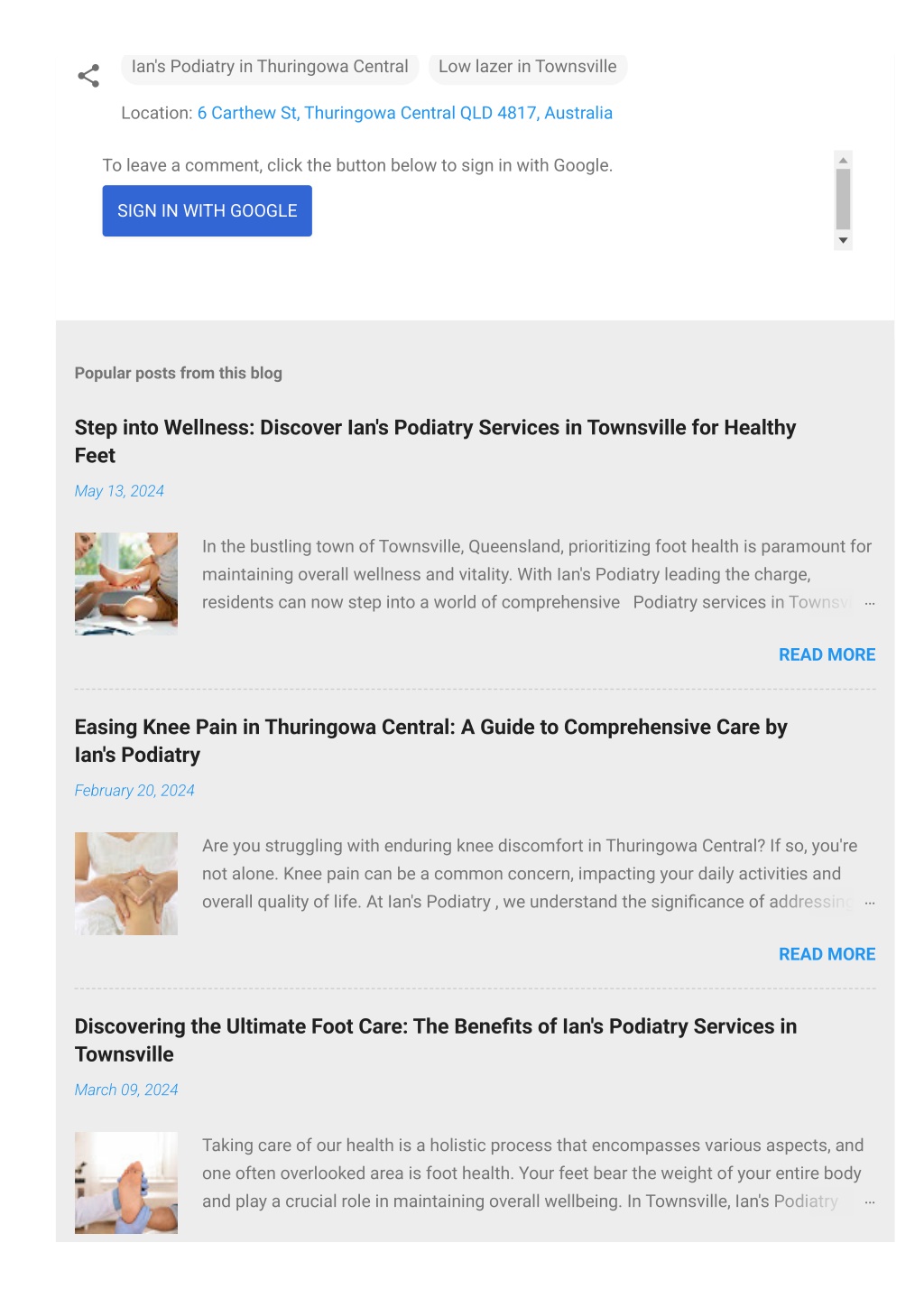Image resolution: width=924 pixels, height=1308 pixels.
Task: Click the comment box scroll up arrow
Action: pos(844,160)
